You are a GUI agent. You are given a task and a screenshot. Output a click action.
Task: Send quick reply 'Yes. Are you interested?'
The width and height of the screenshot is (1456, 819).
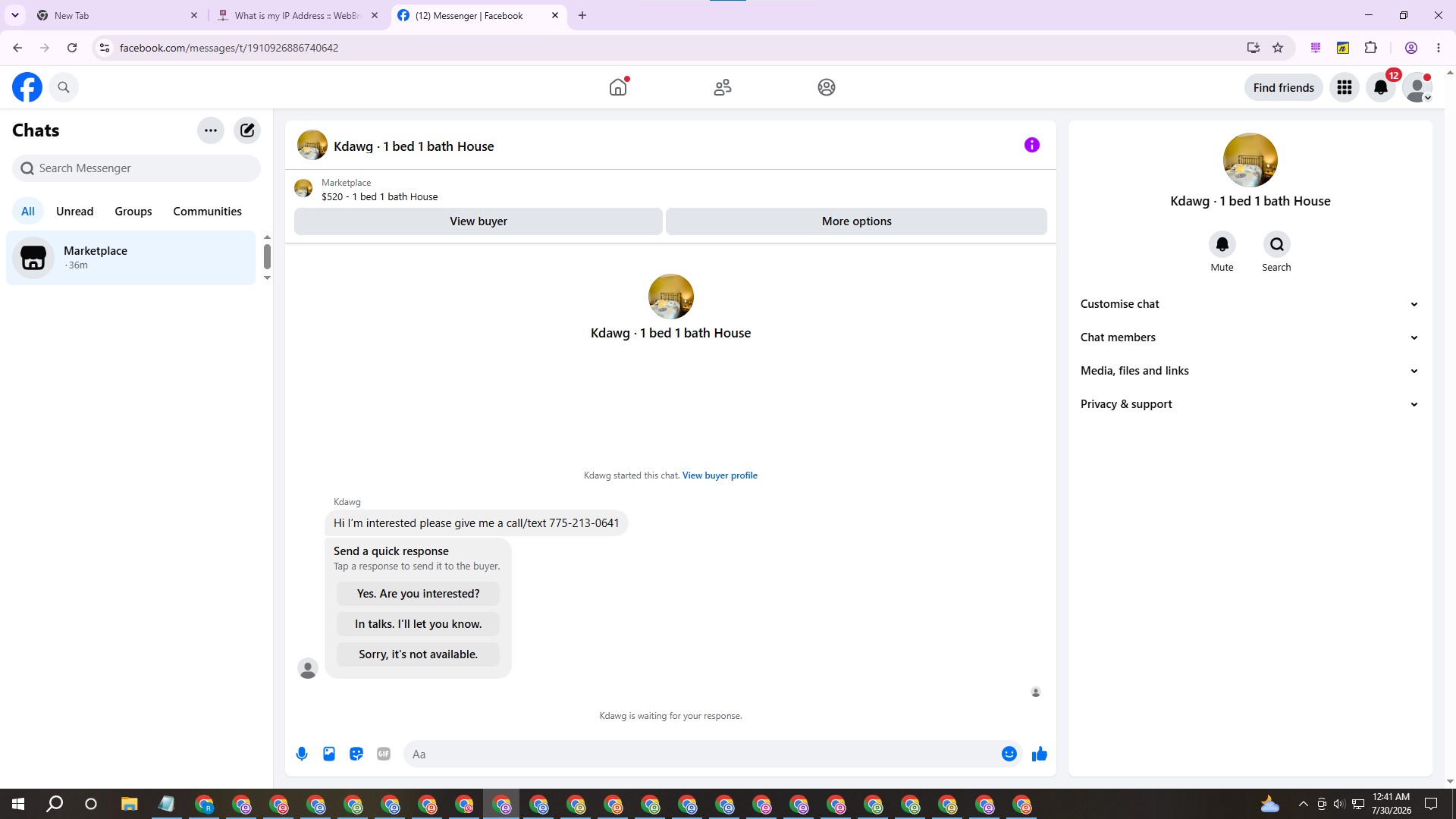click(419, 594)
